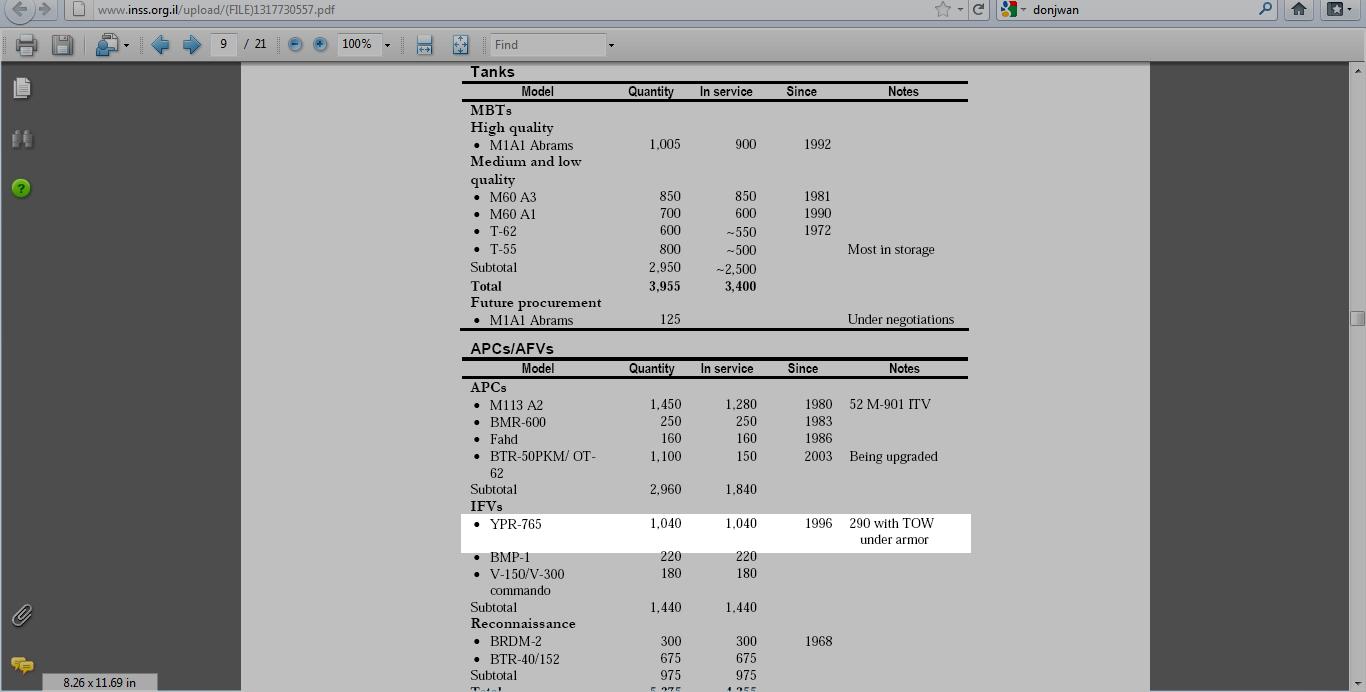1366x692 pixels.
Task: Click the browser back arrow
Action: pos(19,9)
